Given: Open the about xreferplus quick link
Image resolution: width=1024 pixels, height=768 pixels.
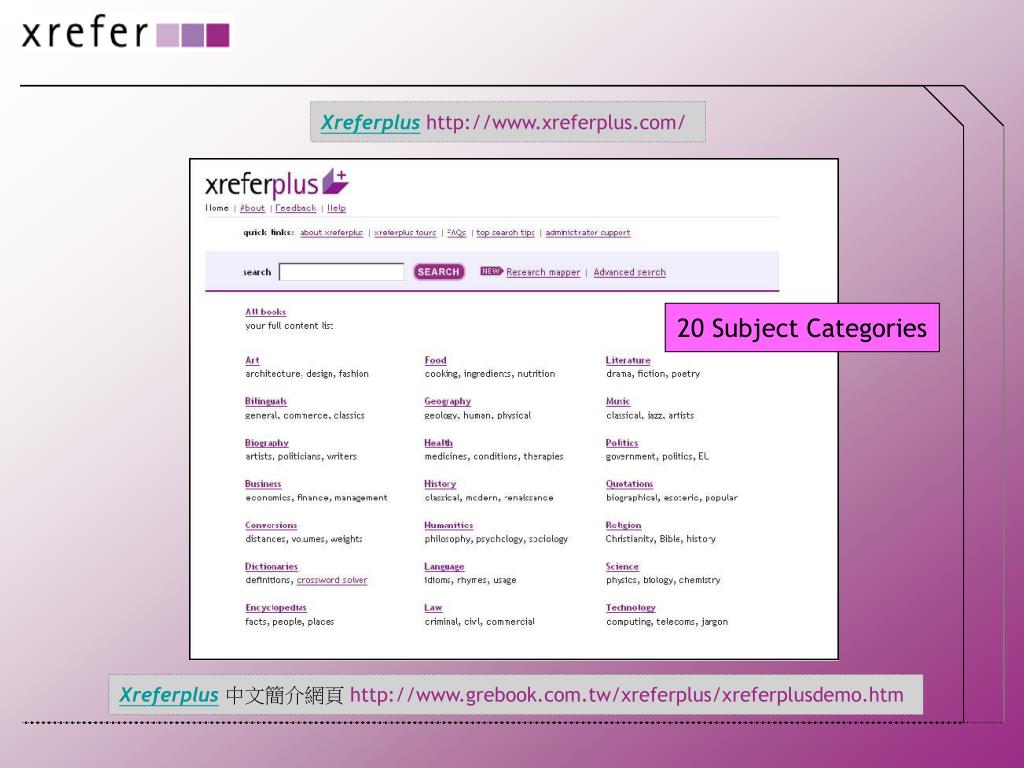Looking at the screenshot, I should (x=332, y=232).
